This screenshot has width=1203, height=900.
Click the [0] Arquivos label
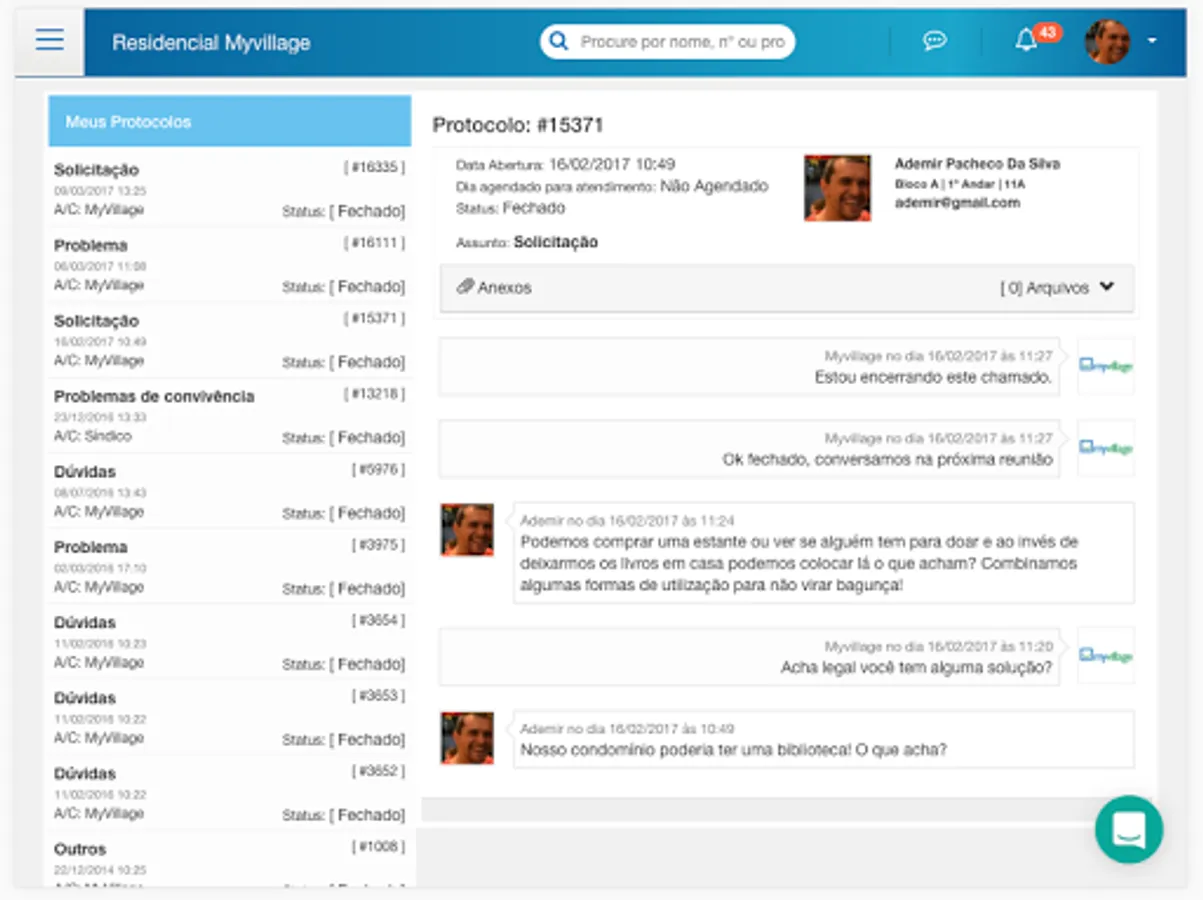coord(1045,288)
